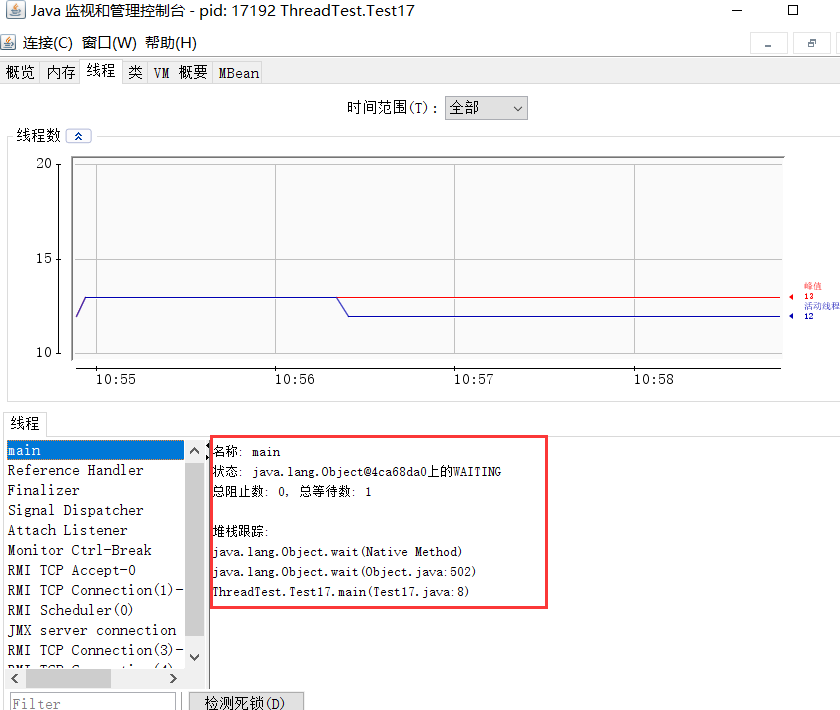Click the Object.wait(Object.java:502) stack line
840x710 pixels.
tap(344, 572)
